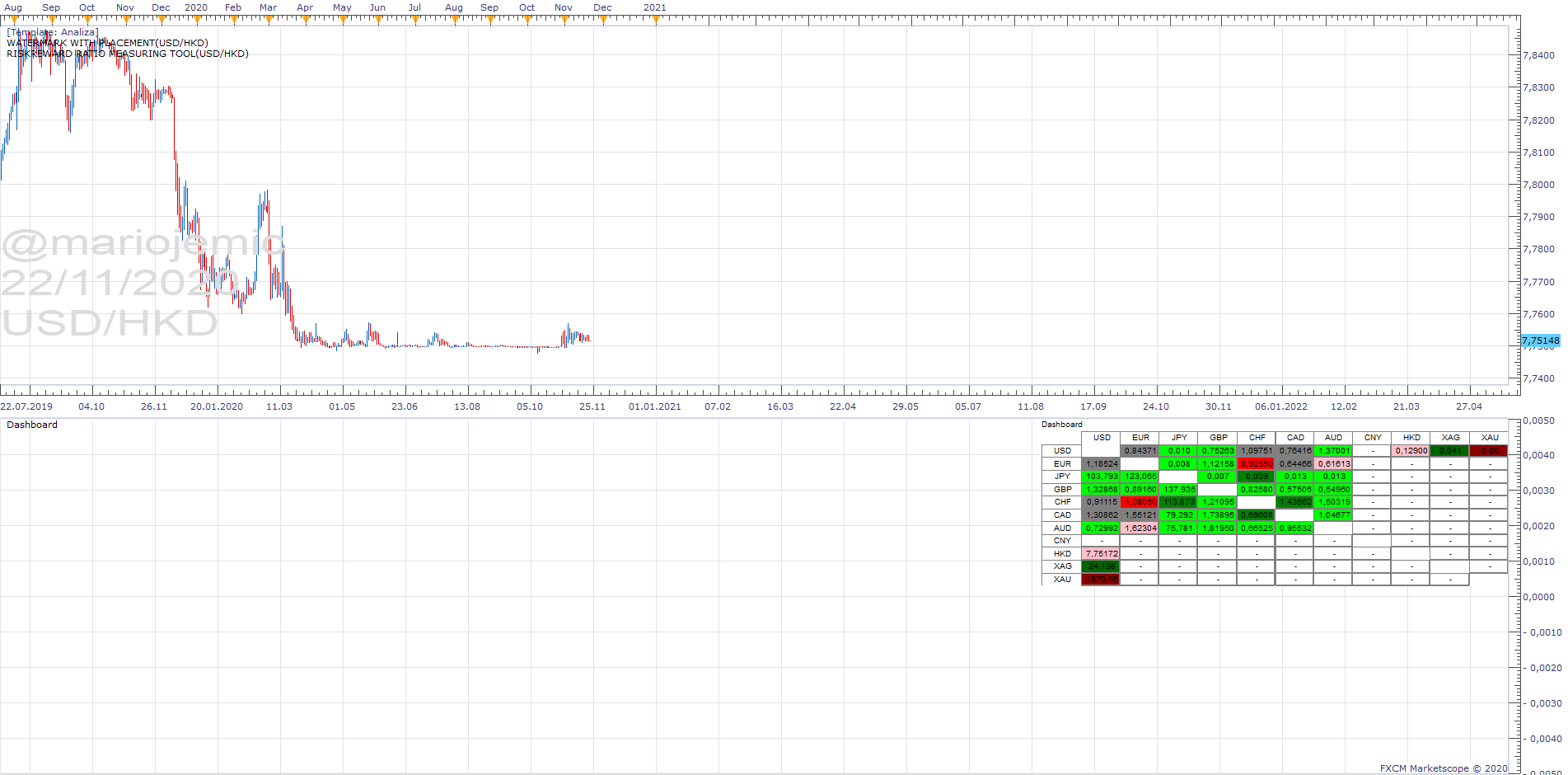Open the FXCM Marketscope © 2020 link
Image resolution: width=1568 pixels, height=775 pixels.
(1444, 768)
